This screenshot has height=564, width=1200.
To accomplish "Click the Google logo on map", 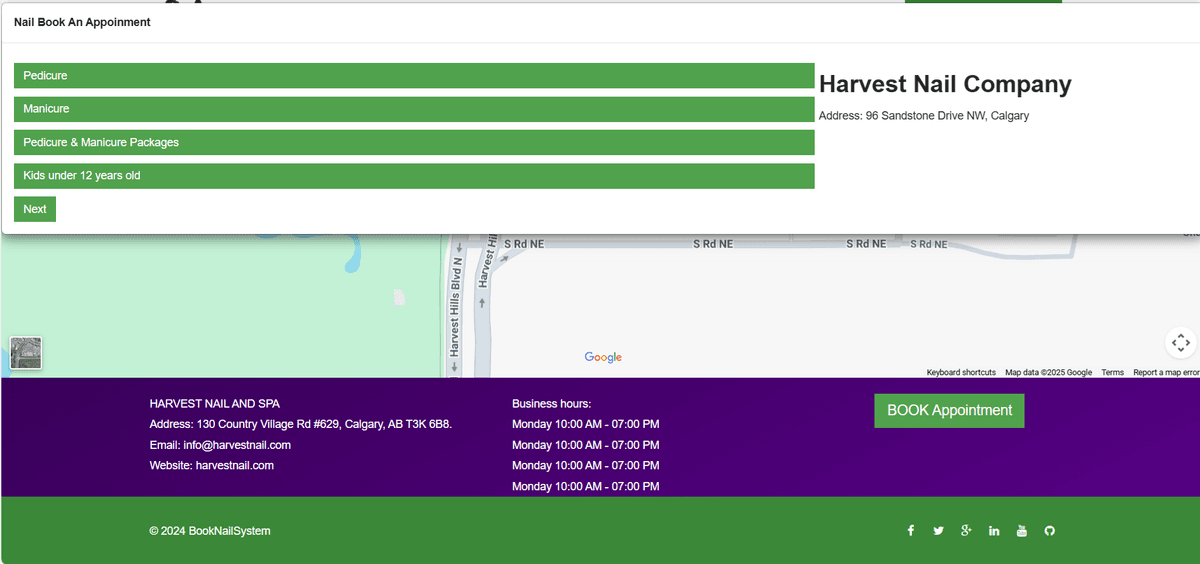I will pyautogui.click(x=603, y=358).
